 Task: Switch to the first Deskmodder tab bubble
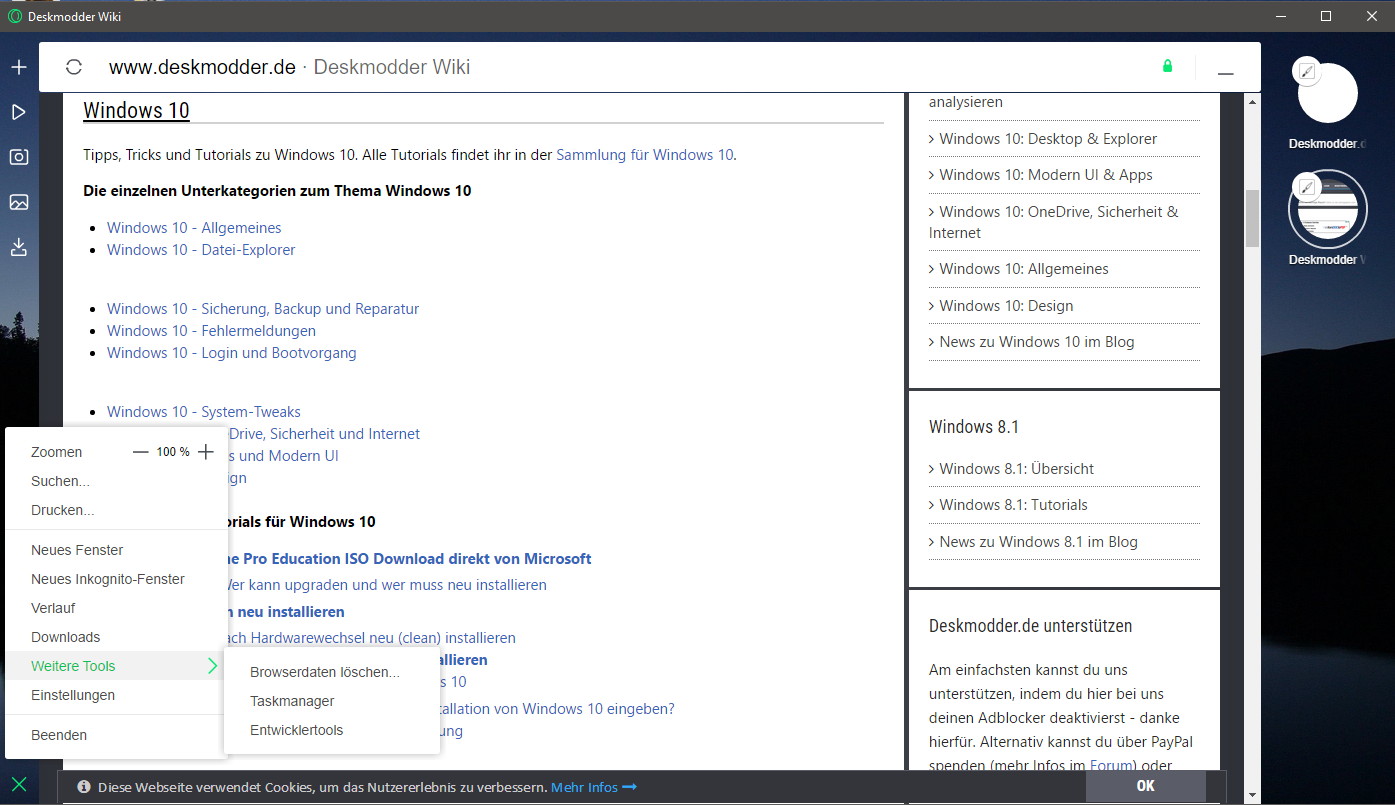pyautogui.click(x=1327, y=94)
